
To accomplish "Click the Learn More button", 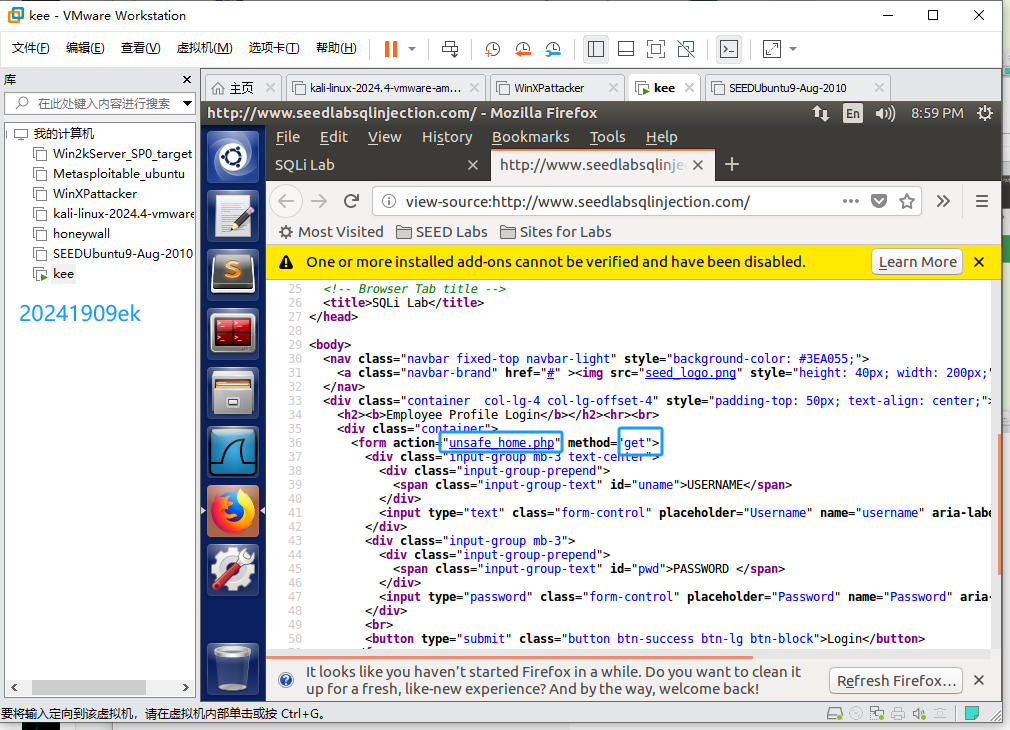I will click(x=917, y=262).
